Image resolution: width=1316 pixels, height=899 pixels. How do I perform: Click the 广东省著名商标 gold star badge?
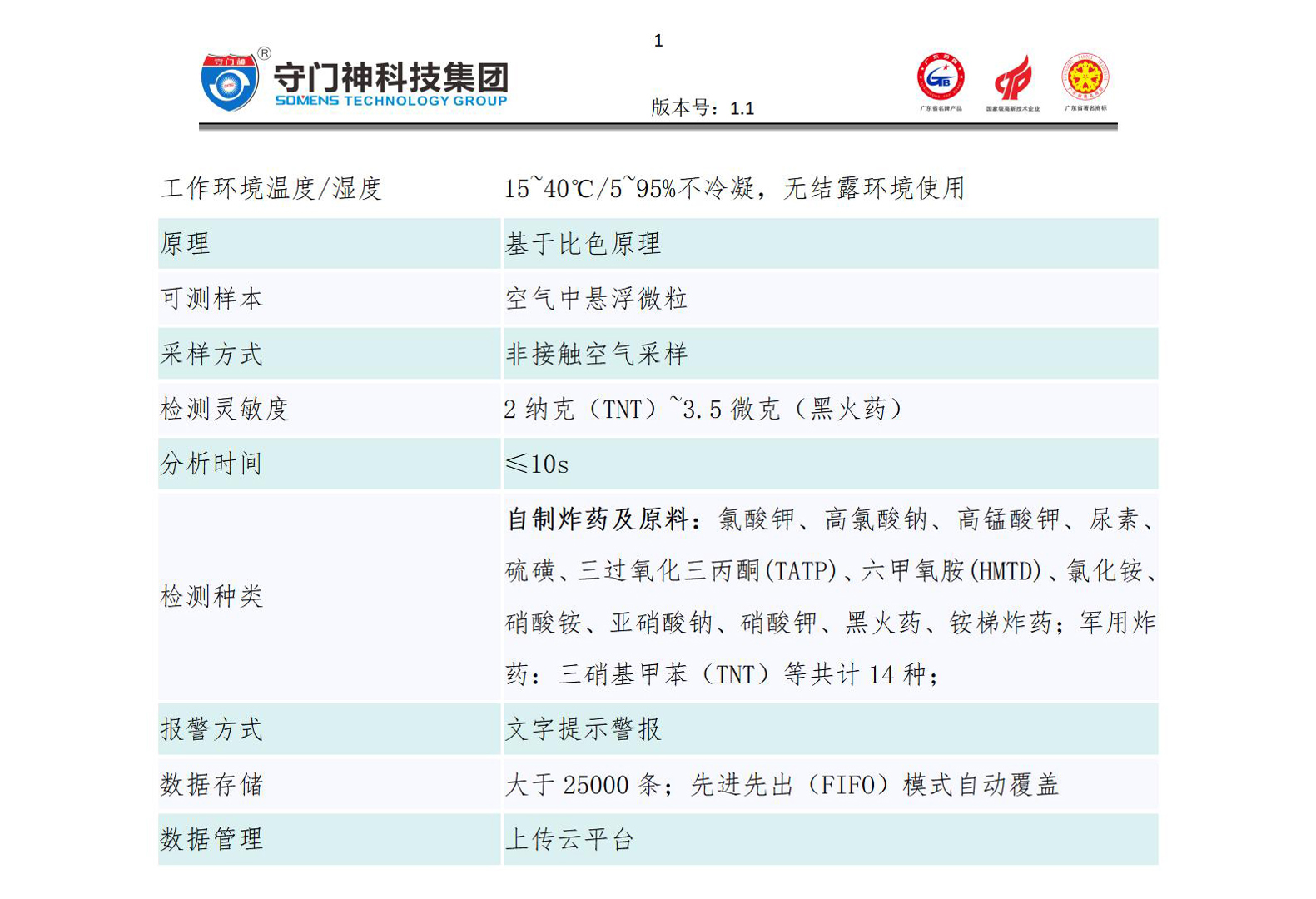pos(1085,77)
